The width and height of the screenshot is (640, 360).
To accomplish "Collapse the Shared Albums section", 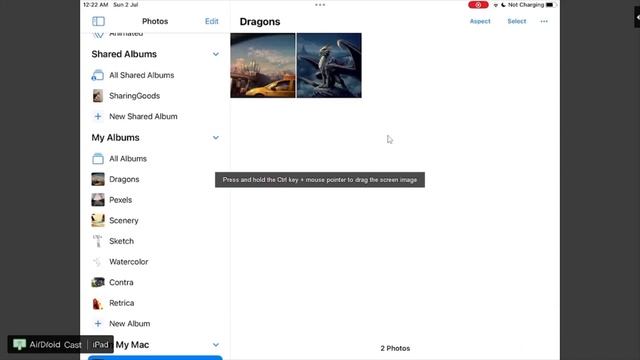I will [216, 54].
